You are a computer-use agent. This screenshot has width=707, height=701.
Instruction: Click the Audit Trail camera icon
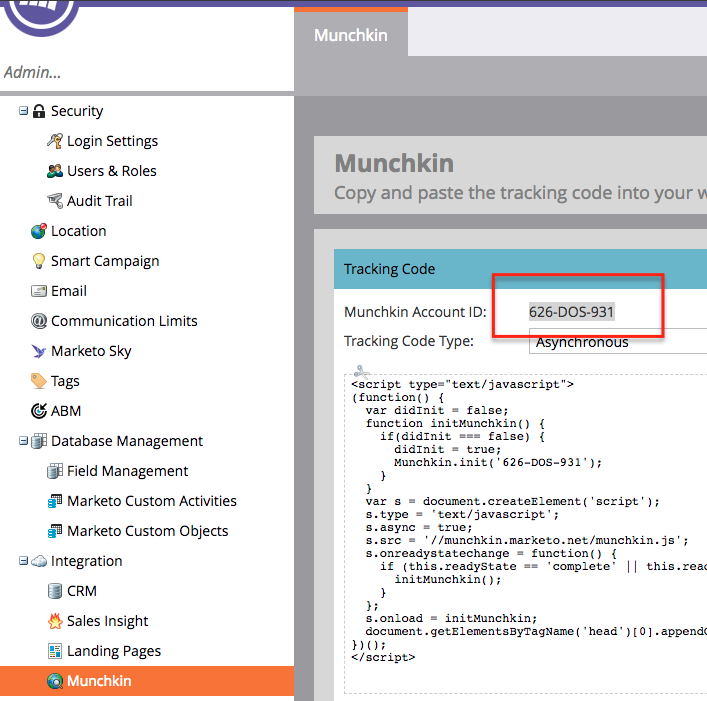click(x=55, y=201)
